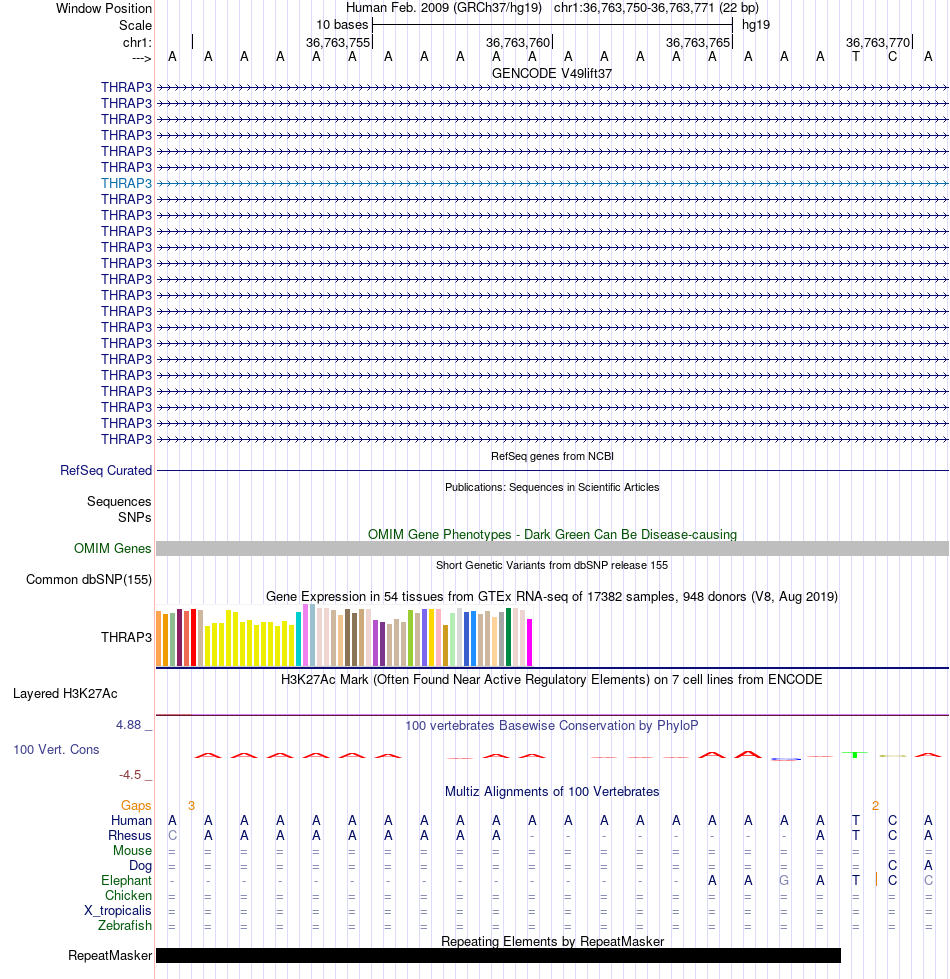Click the orange gap count 3
Screen dimensions: 950x979
191,805
